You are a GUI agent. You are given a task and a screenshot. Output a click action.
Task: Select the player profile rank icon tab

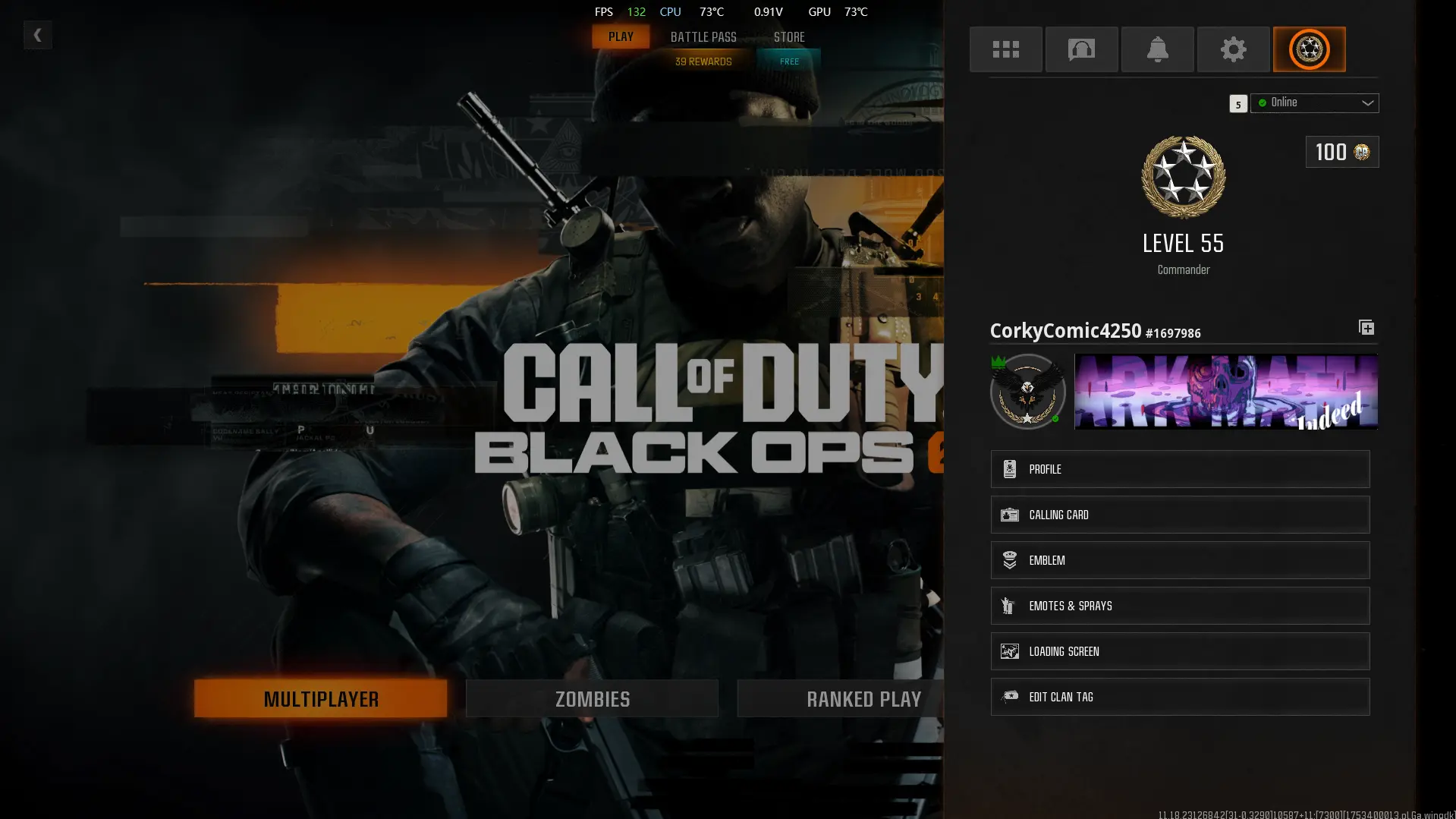click(1309, 49)
